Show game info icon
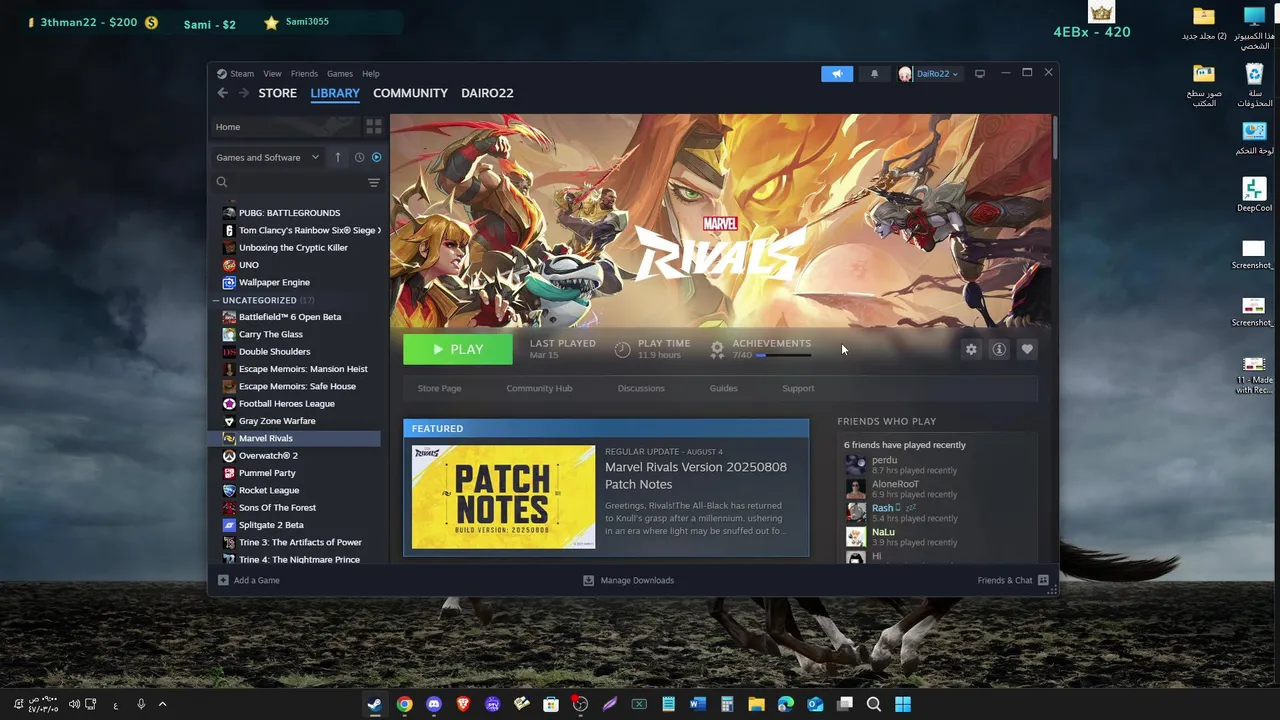 pos(999,349)
